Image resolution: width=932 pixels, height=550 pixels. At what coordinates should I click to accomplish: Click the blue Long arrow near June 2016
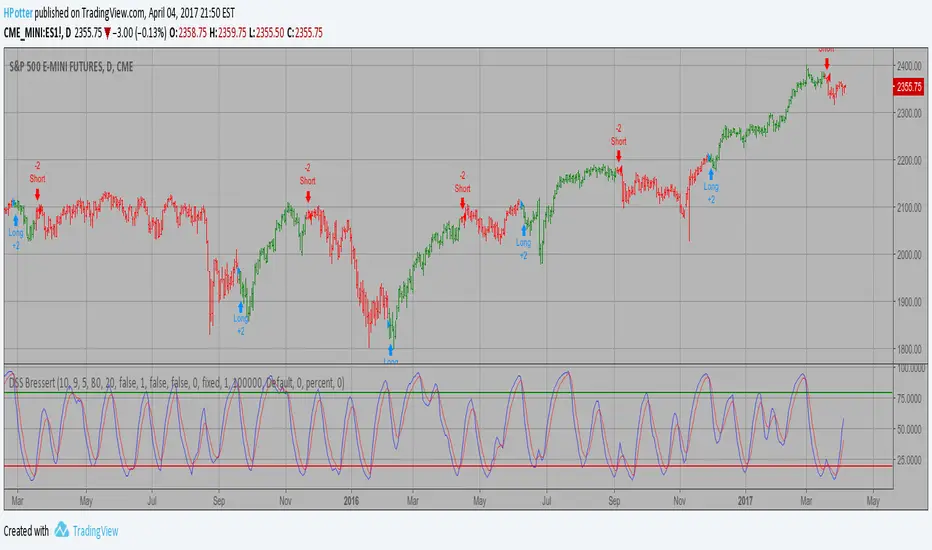click(524, 230)
